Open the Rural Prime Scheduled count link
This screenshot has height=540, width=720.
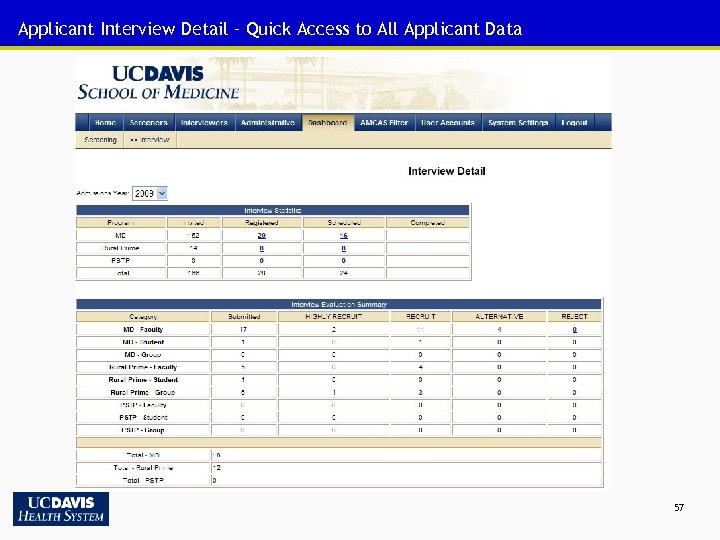[x=343, y=248]
